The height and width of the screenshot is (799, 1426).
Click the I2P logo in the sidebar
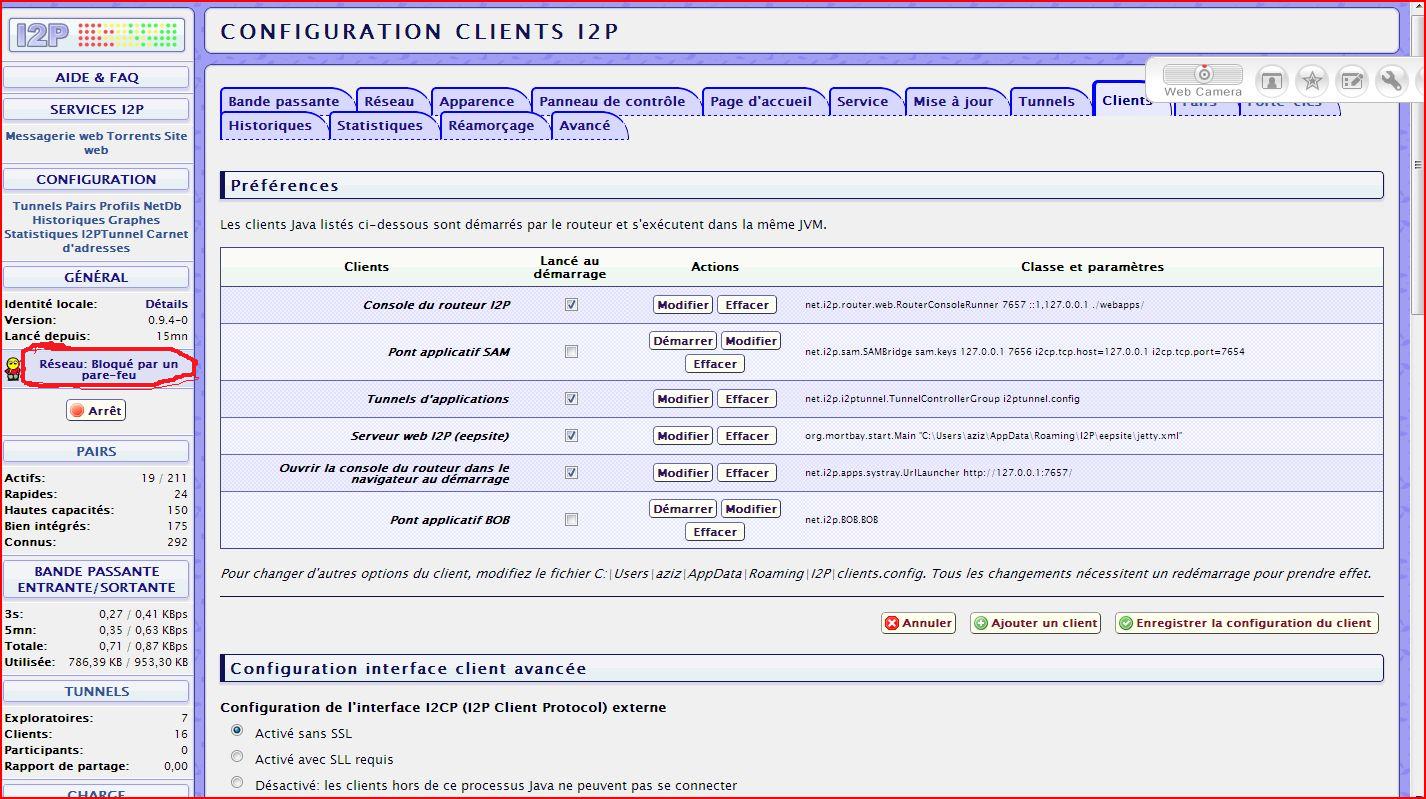96,35
